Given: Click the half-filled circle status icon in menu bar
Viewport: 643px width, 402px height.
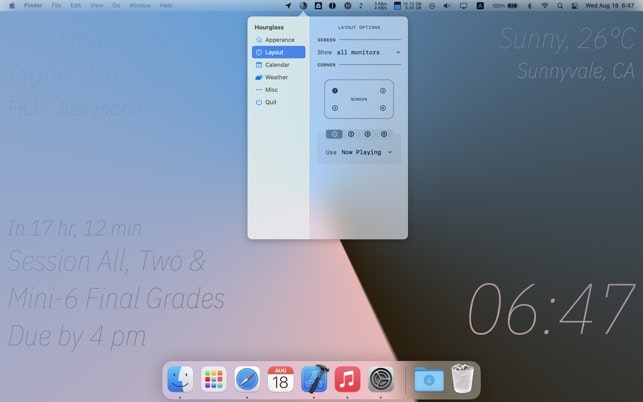Looking at the screenshot, I should 333,6.
